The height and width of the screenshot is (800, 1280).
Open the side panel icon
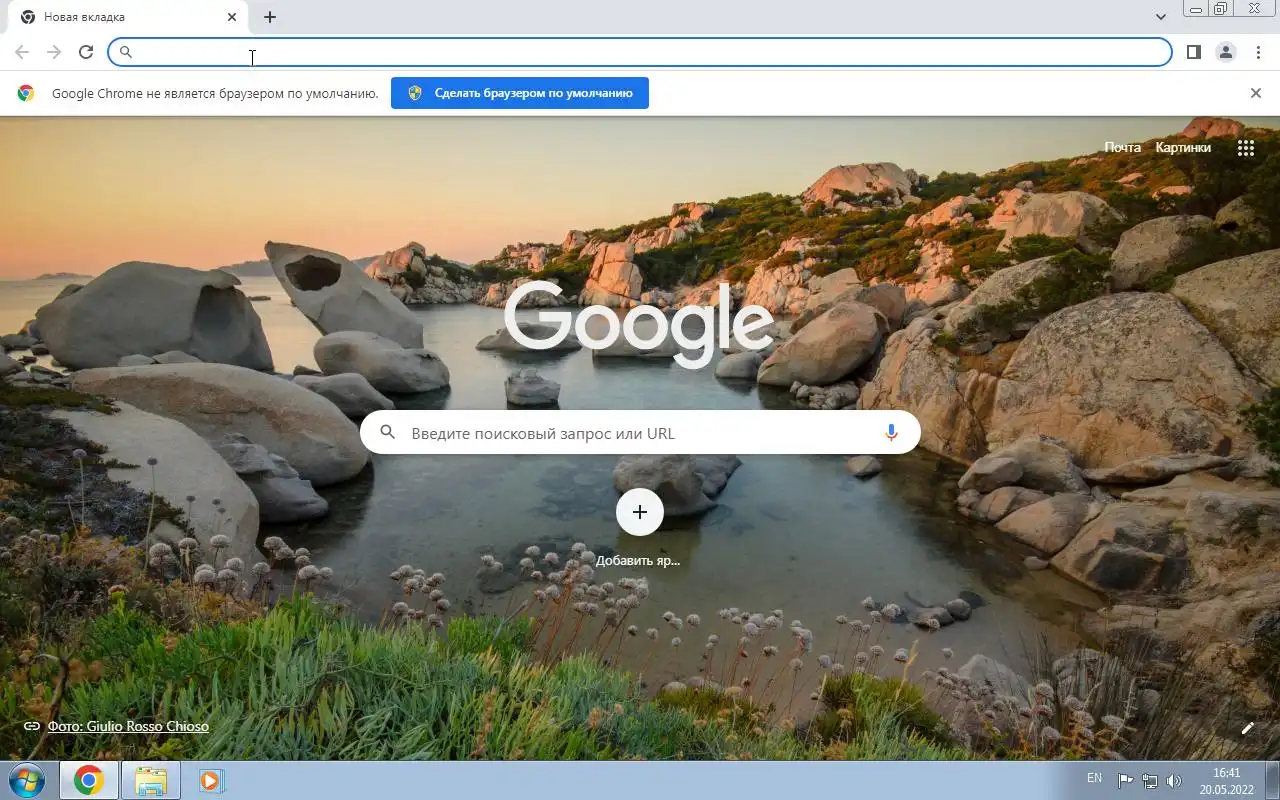pos(1193,52)
